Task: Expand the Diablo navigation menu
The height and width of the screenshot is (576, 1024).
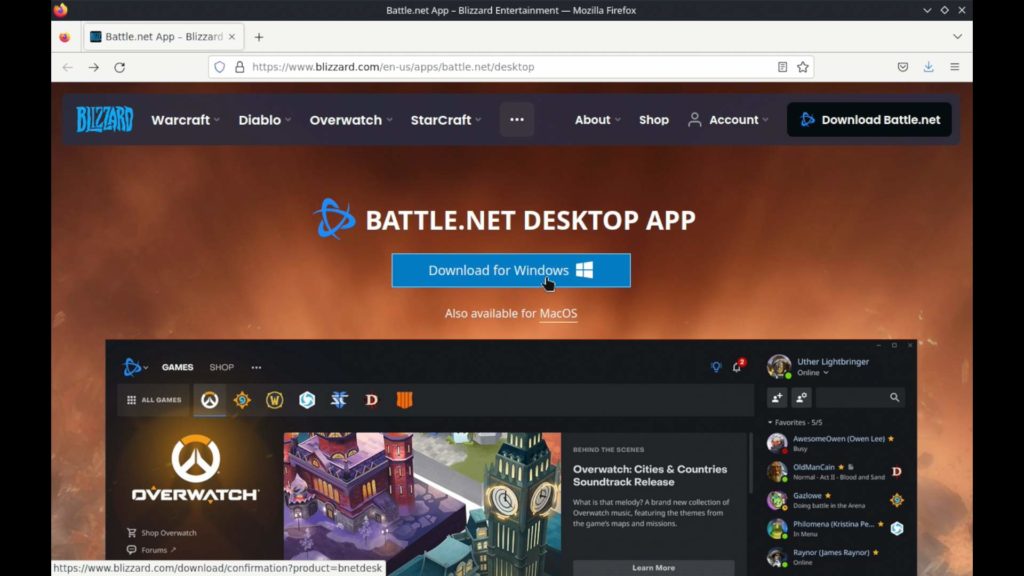Action: click(x=264, y=120)
